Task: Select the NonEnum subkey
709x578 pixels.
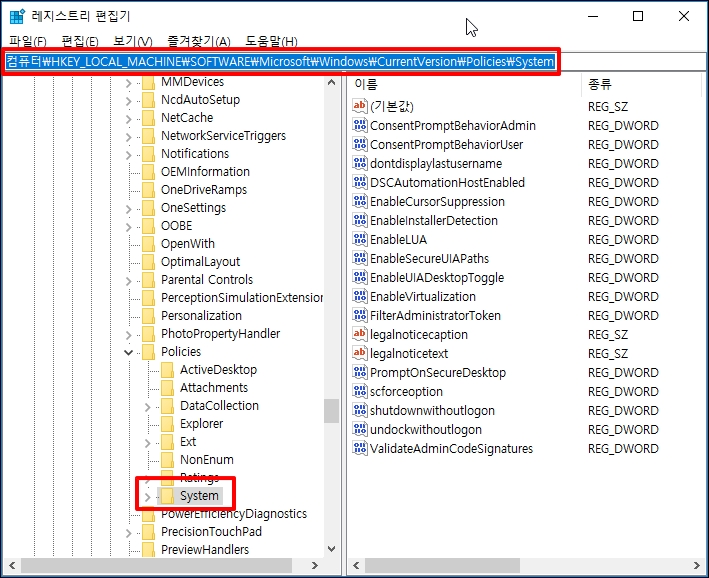Action: point(207,460)
